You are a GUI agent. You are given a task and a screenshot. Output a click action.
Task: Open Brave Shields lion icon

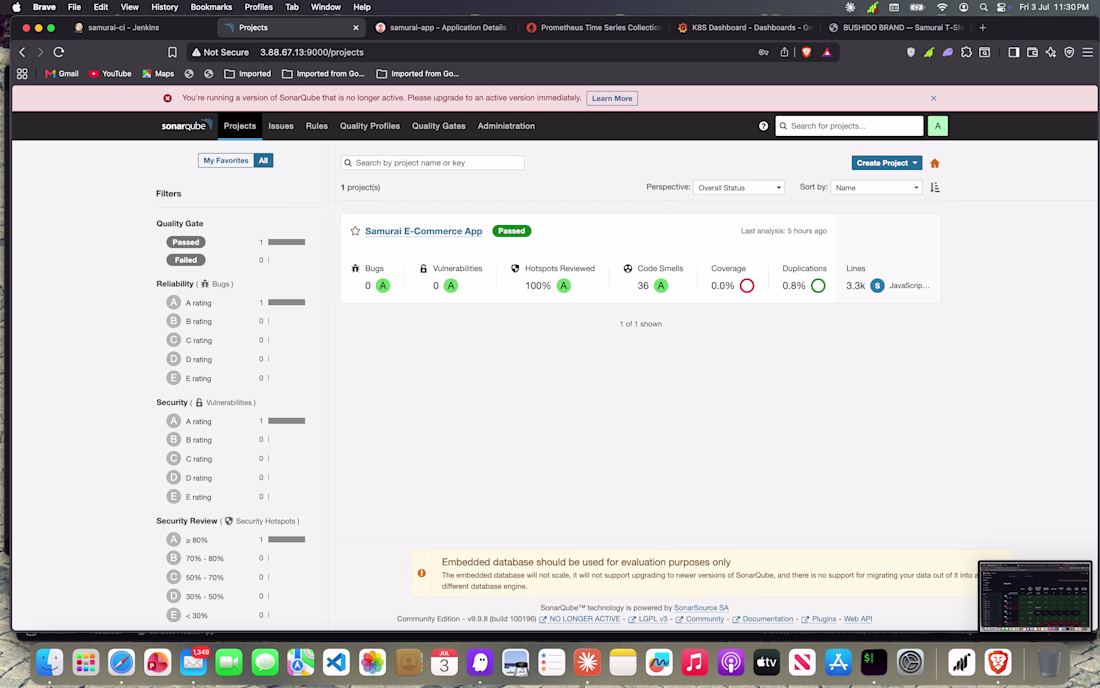click(807, 52)
